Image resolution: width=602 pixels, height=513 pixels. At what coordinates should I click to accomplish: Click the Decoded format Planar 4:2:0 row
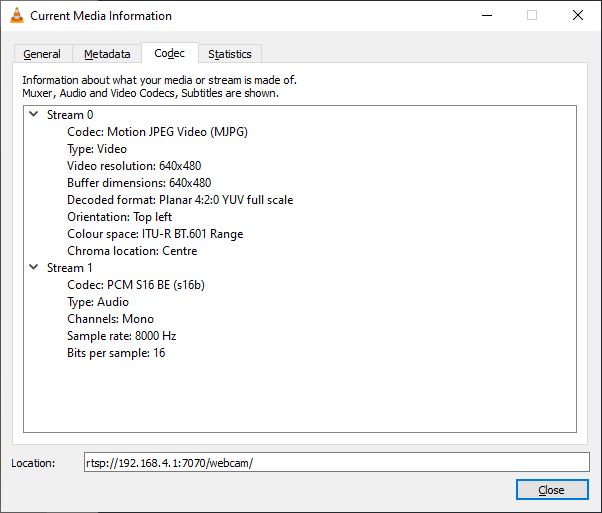[180, 200]
